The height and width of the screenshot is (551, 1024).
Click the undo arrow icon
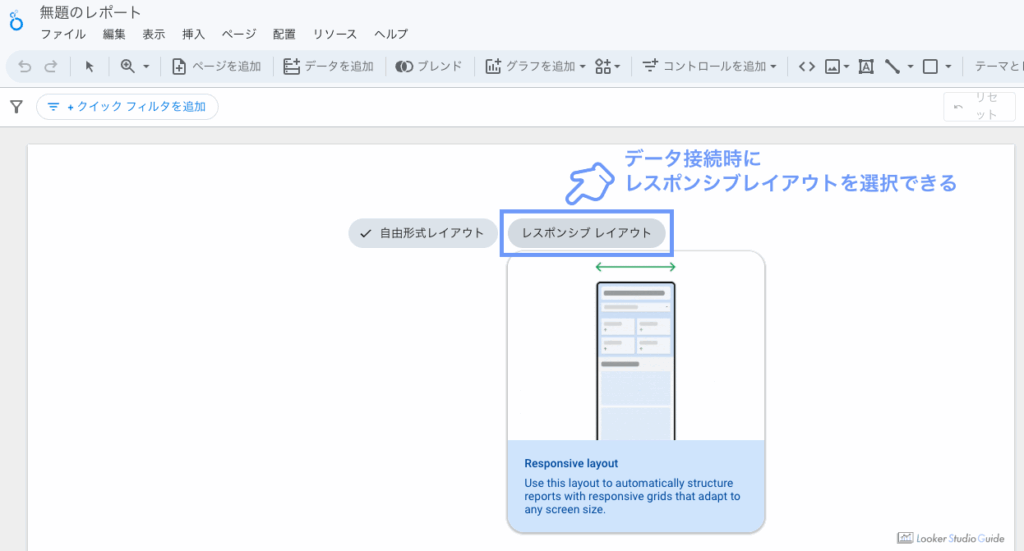point(24,67)
